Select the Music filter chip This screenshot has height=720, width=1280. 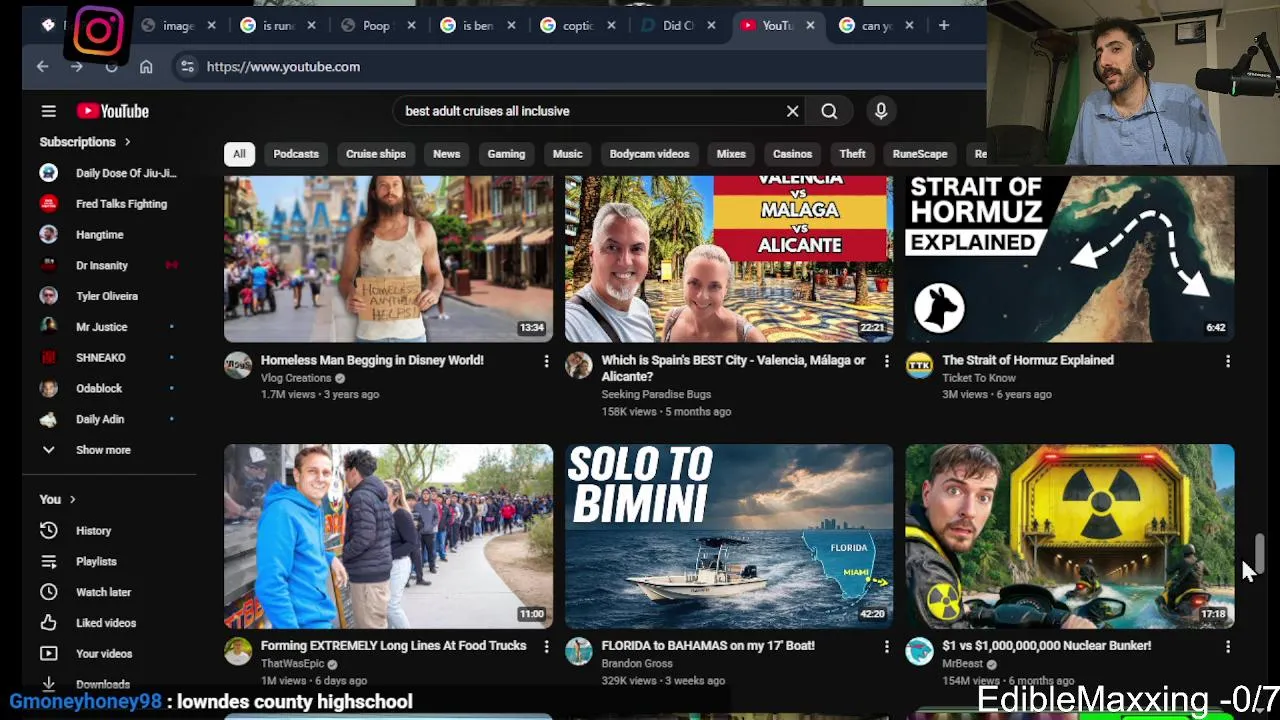click(567, 154)
